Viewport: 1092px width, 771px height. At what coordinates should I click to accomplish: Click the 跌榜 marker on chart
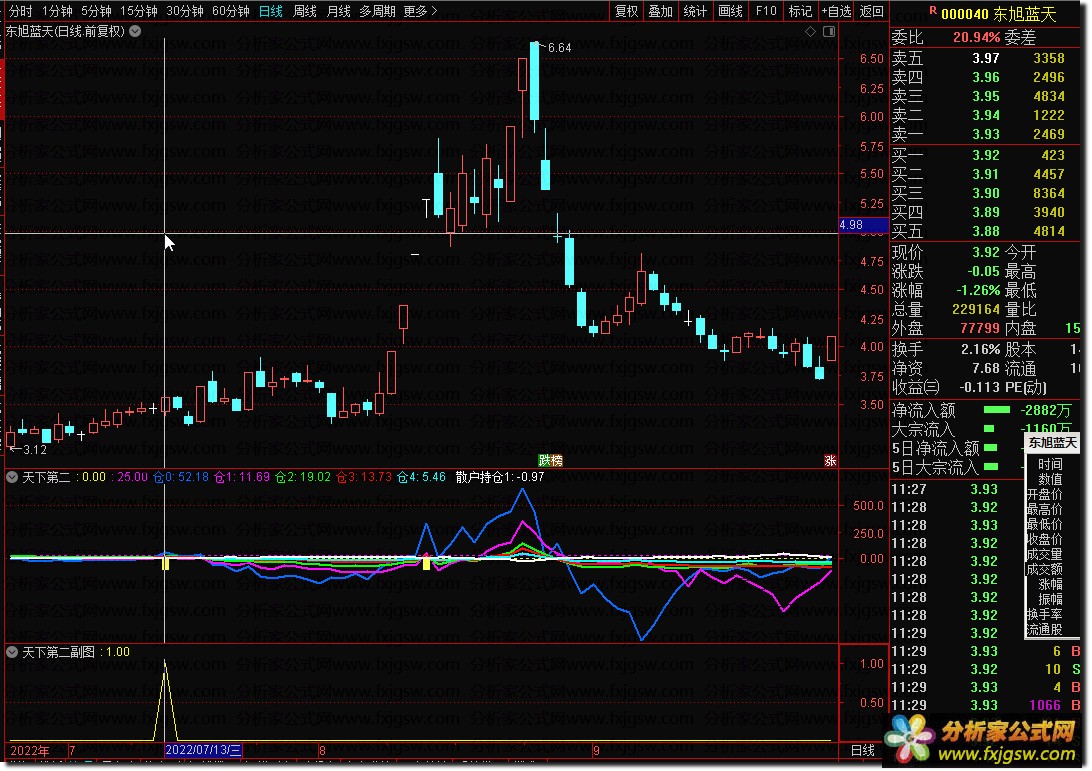pyautogui.click(x=550, y=460)
